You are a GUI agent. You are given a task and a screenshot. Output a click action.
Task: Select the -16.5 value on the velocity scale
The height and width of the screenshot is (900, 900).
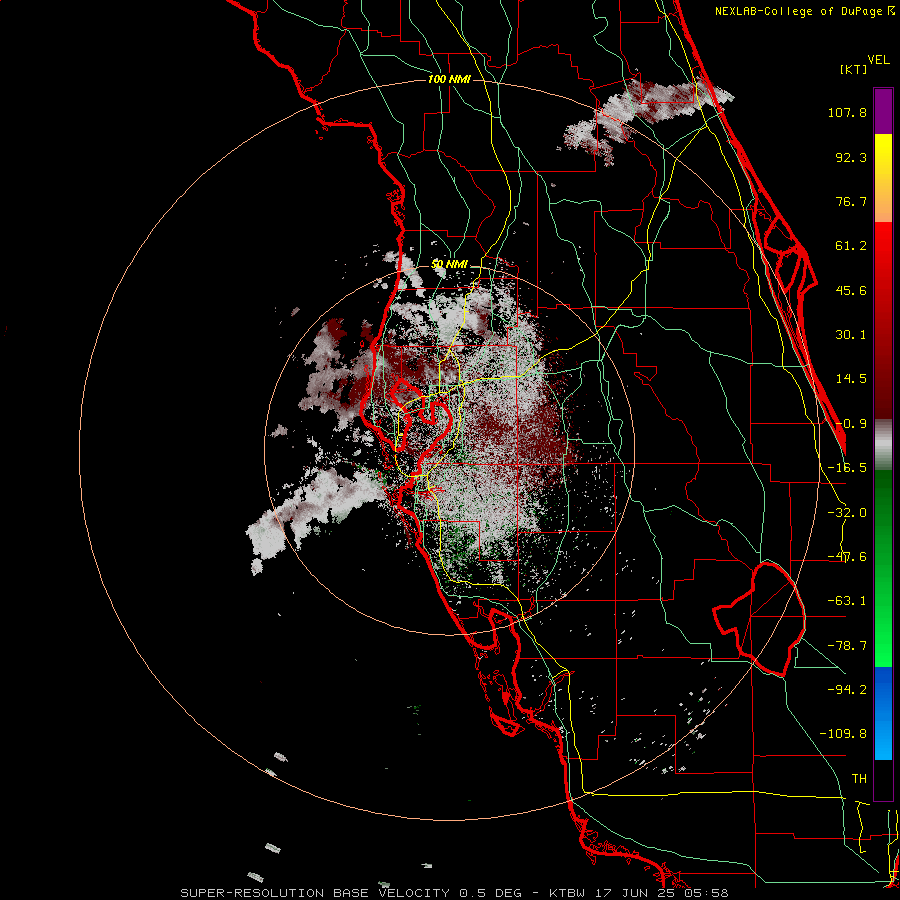click(847, 468)
